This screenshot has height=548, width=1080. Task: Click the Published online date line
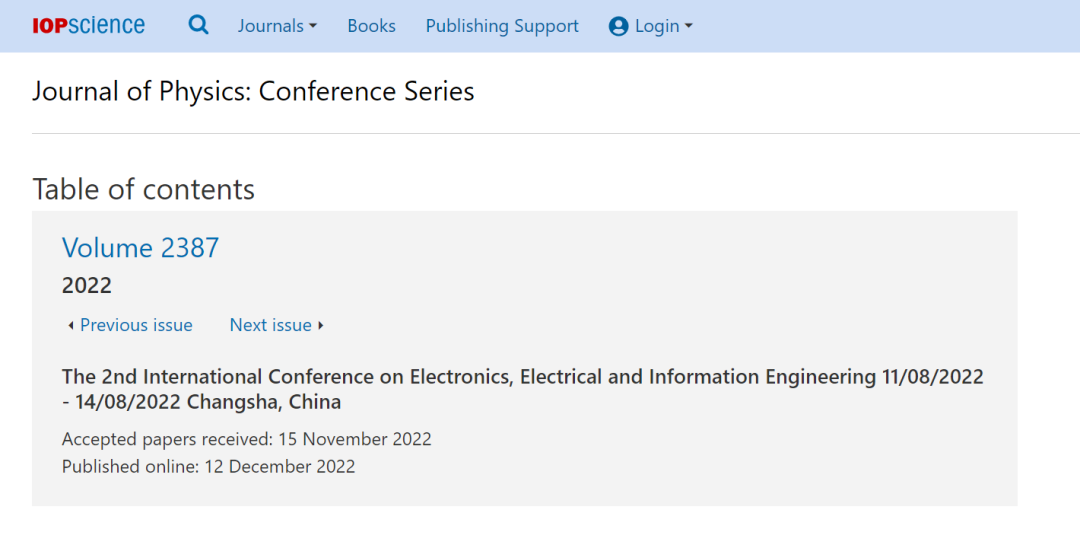tap(209, 467)
